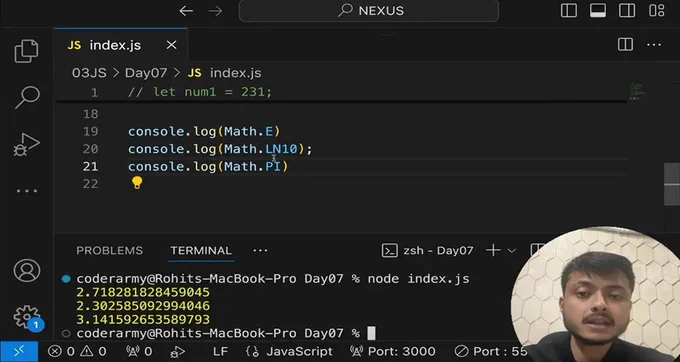Open editor More Actions menu

tap(654, 45)
